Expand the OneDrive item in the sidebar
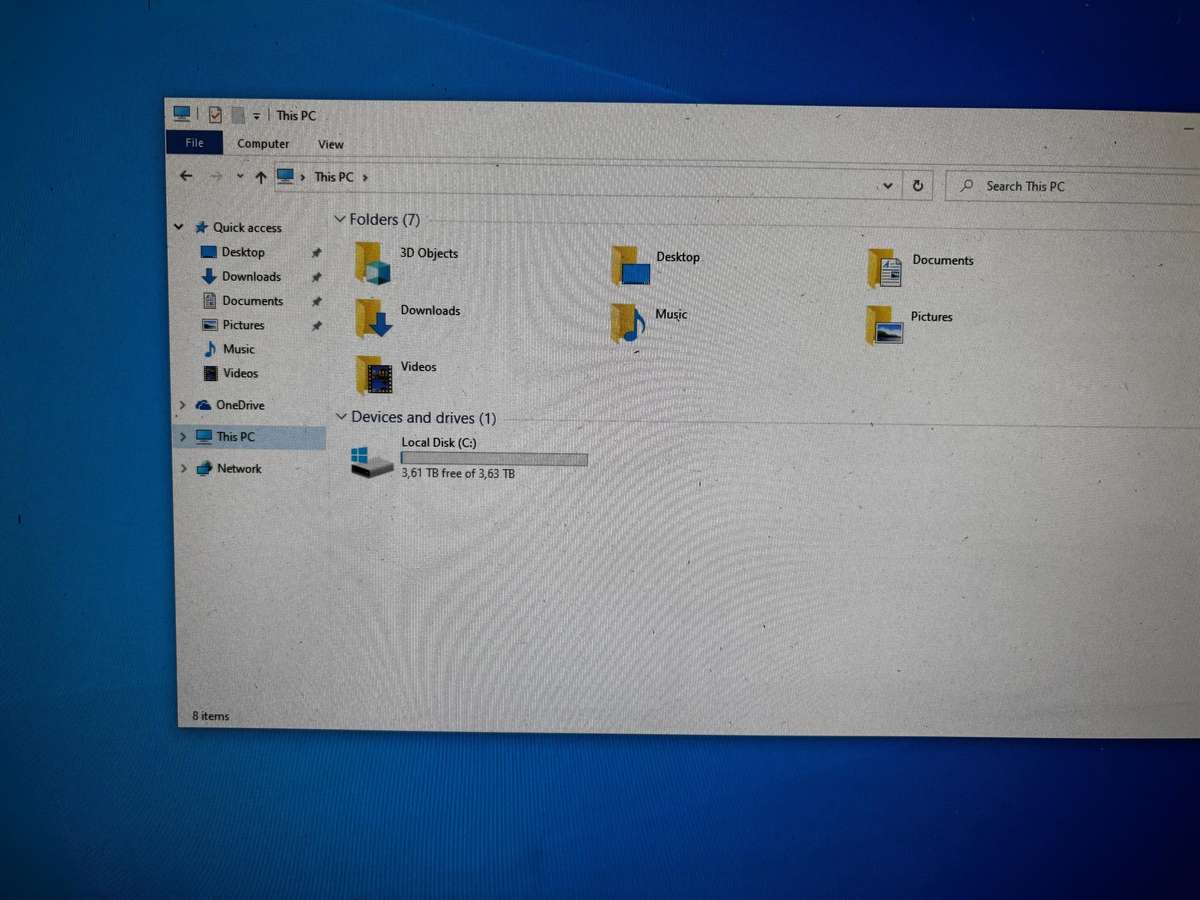Viewport: 1200px width, 900px height. (183, 405)
